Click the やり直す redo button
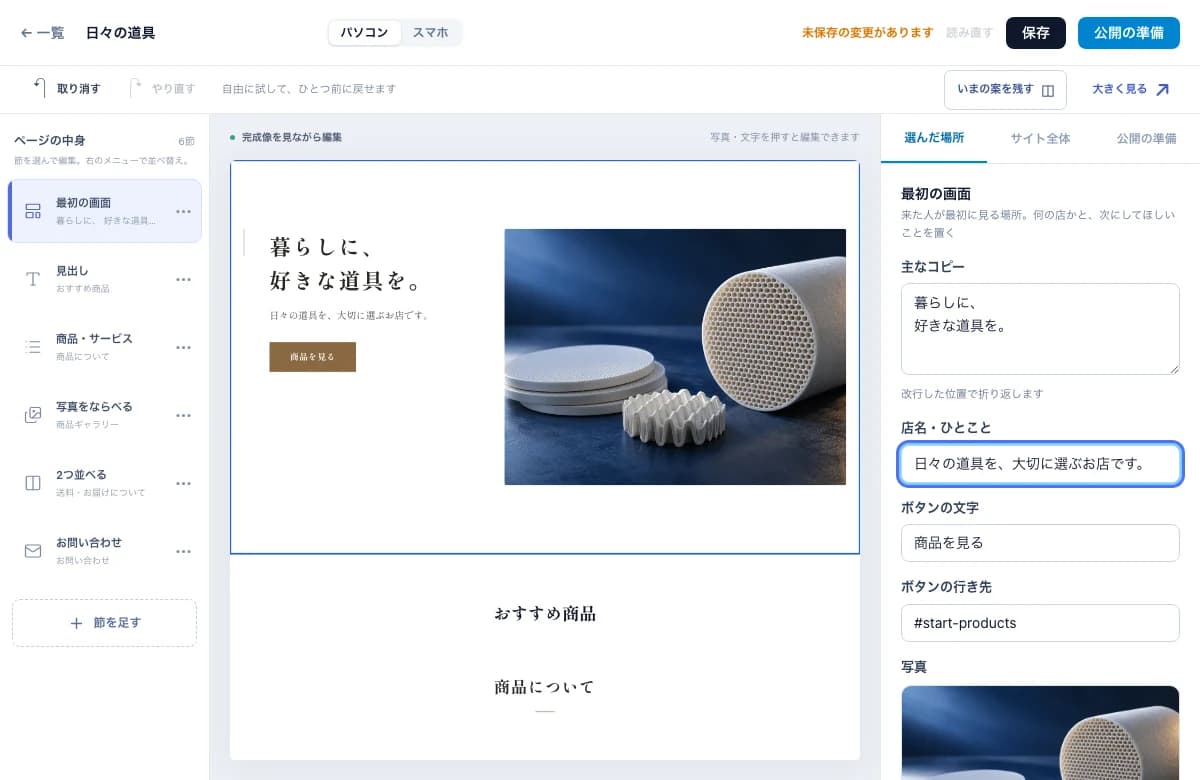1200x780 pixels. 162,89
